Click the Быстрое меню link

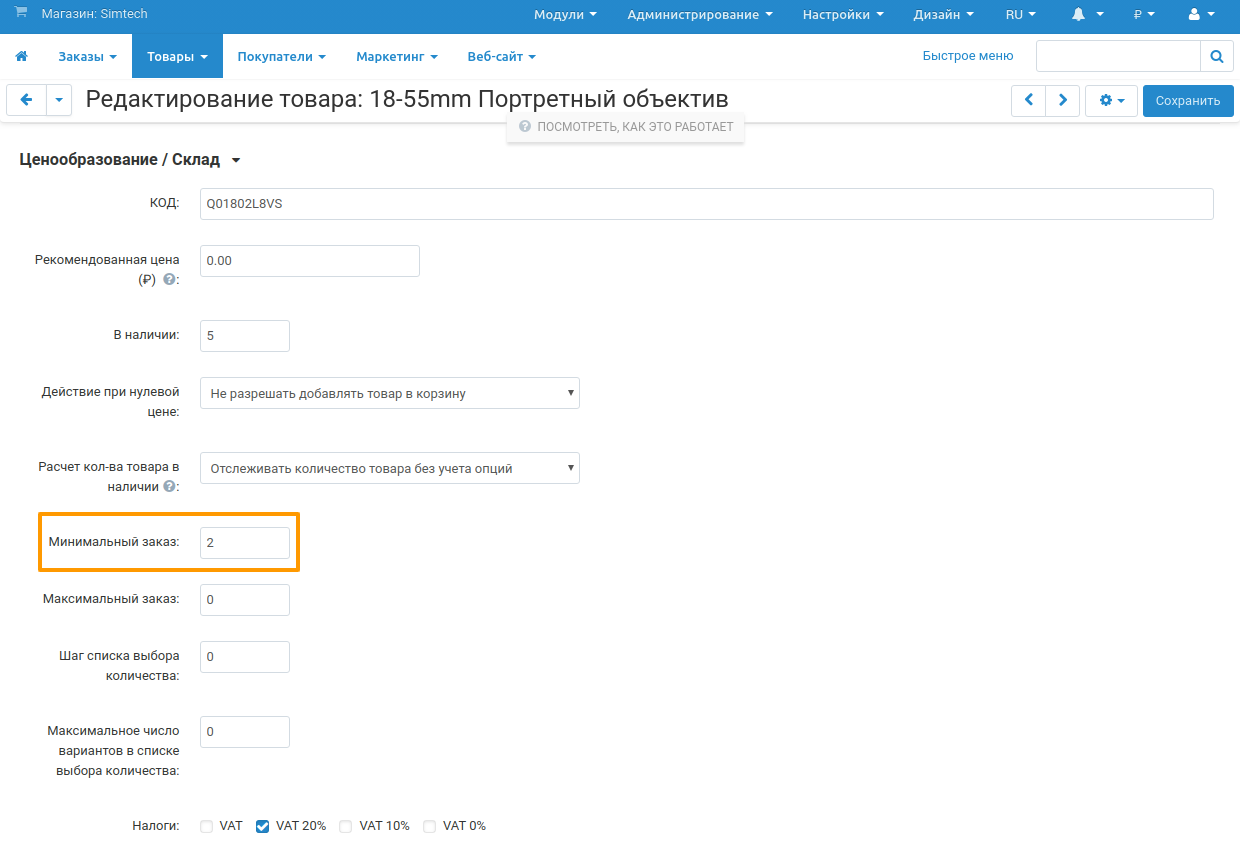click(x=967, y=56)
